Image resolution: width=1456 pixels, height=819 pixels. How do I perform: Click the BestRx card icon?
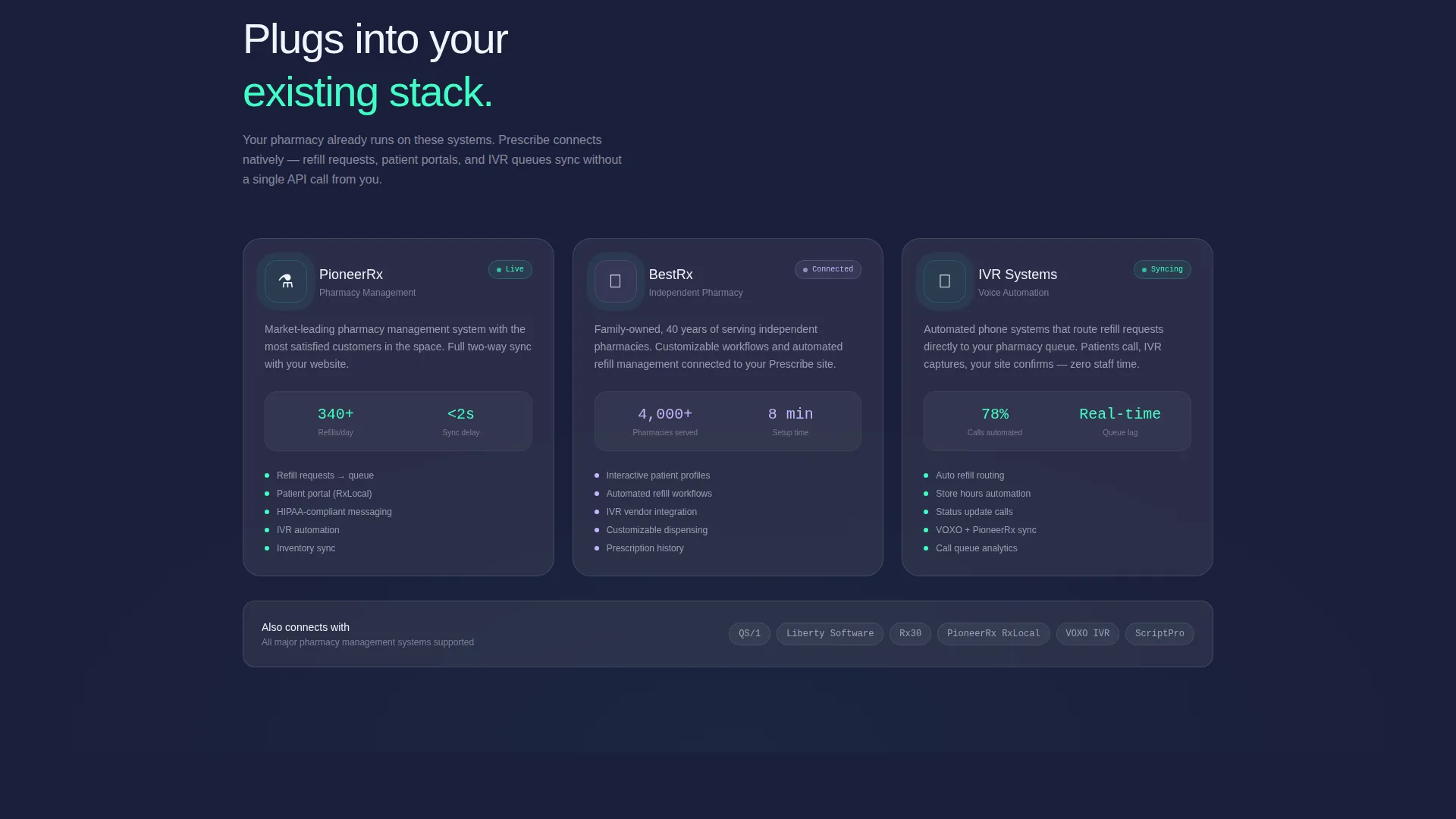pyautogui.click(x=616, y=281)
